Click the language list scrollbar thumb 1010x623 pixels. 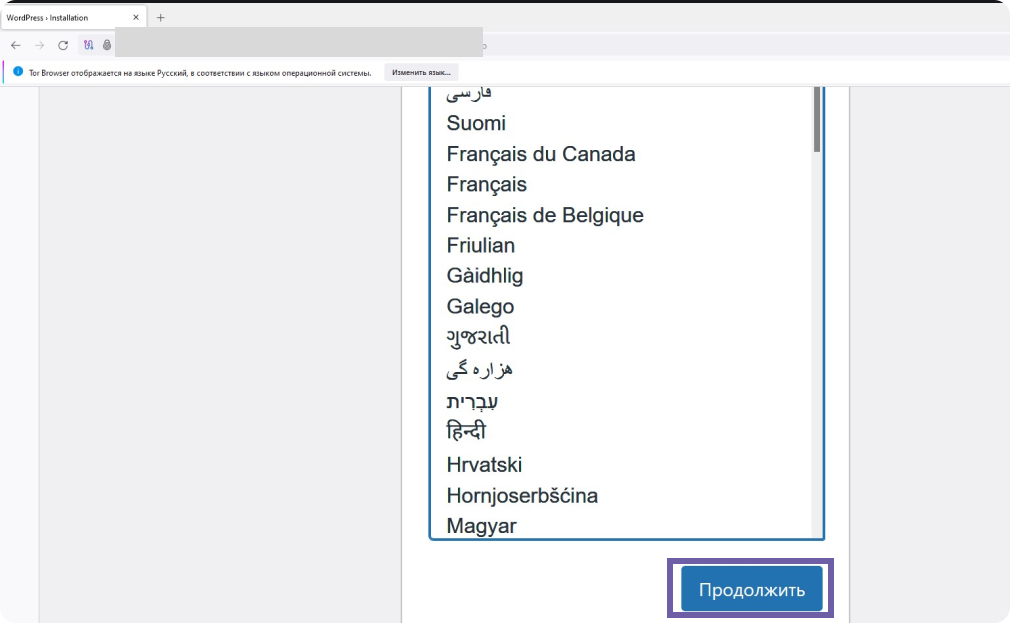point(817,118)
